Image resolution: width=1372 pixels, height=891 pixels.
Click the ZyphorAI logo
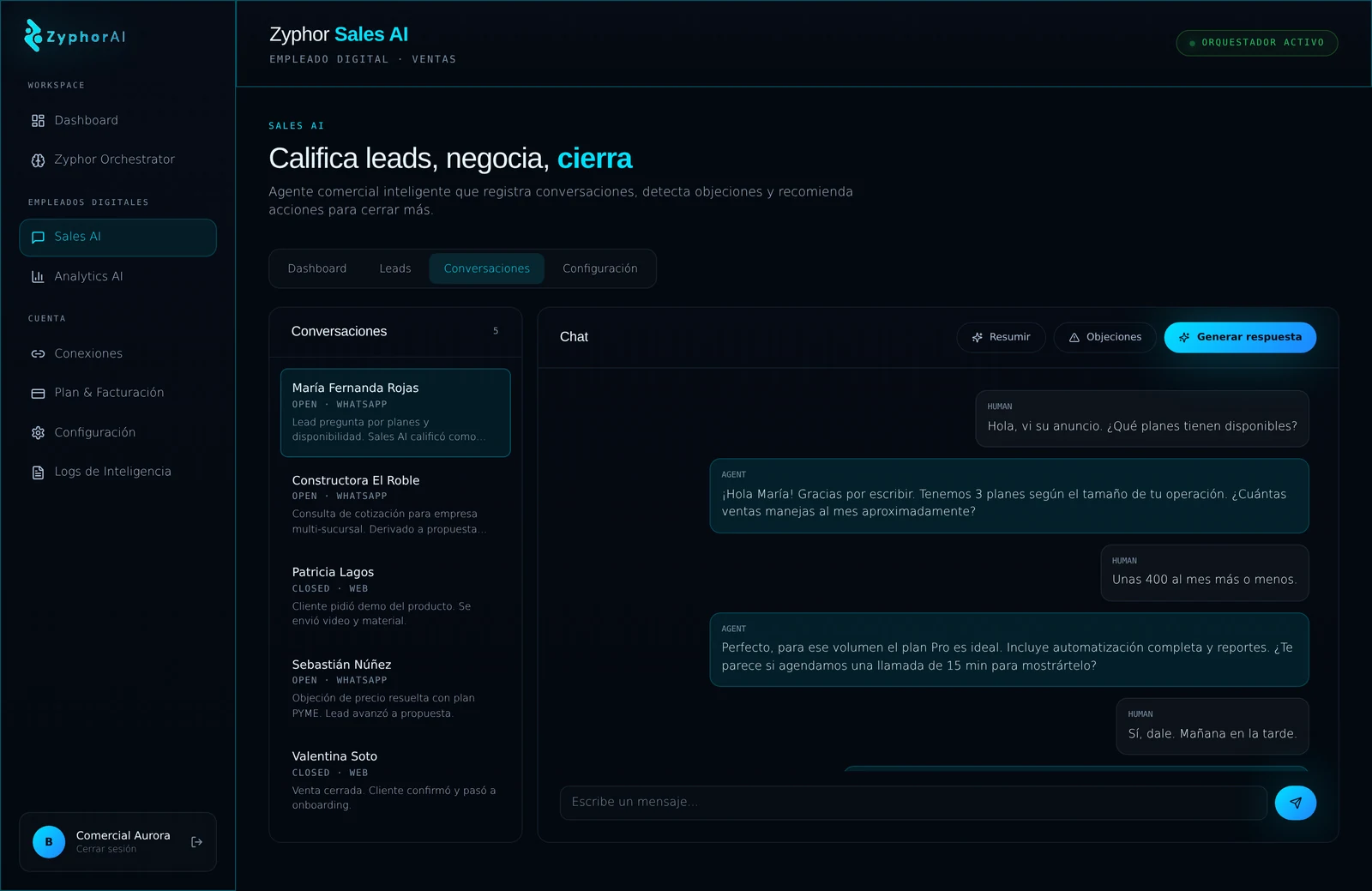click(x=75, y=36)
